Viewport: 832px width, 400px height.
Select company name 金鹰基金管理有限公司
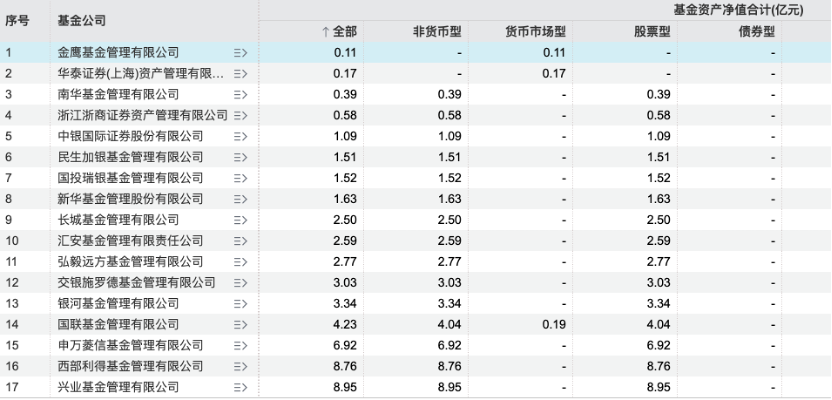[x=118, y=53]
